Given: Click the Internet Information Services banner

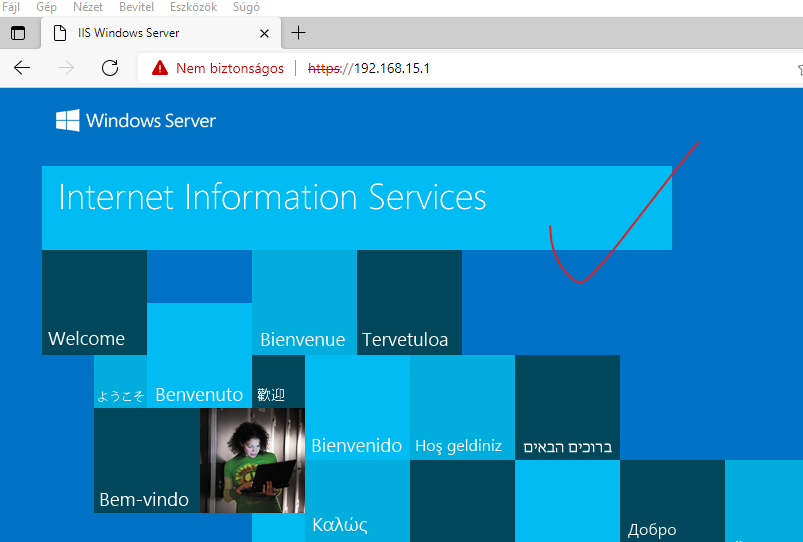Looking at the screenshot, I should (x=357, y=208).
